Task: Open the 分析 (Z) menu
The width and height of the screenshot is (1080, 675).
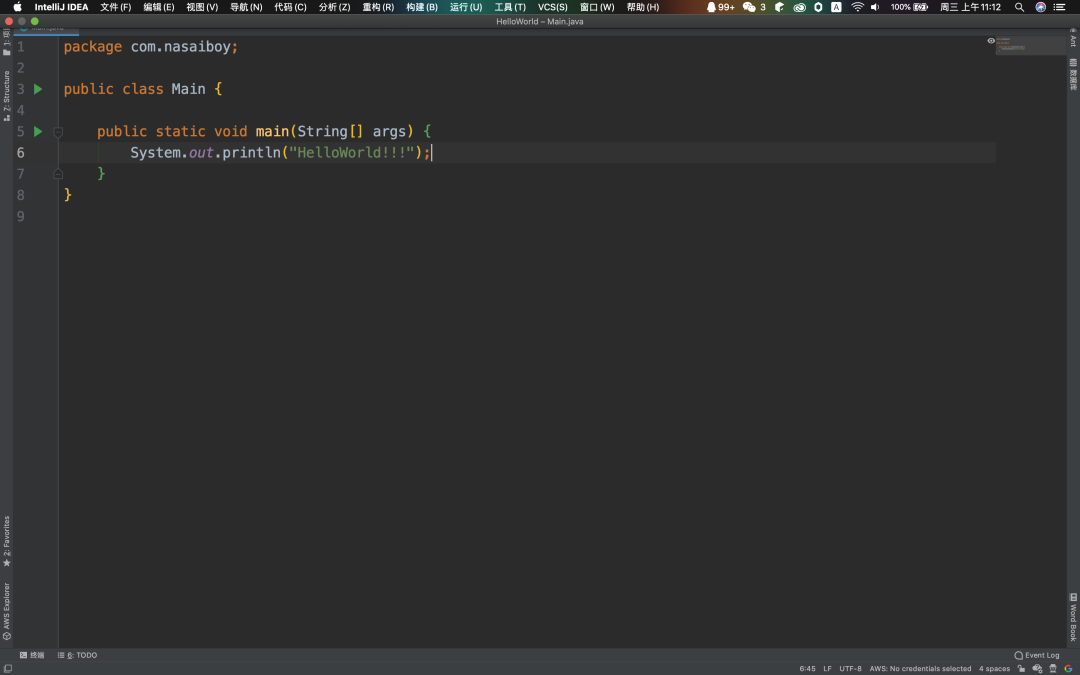Action: [334, 7]
